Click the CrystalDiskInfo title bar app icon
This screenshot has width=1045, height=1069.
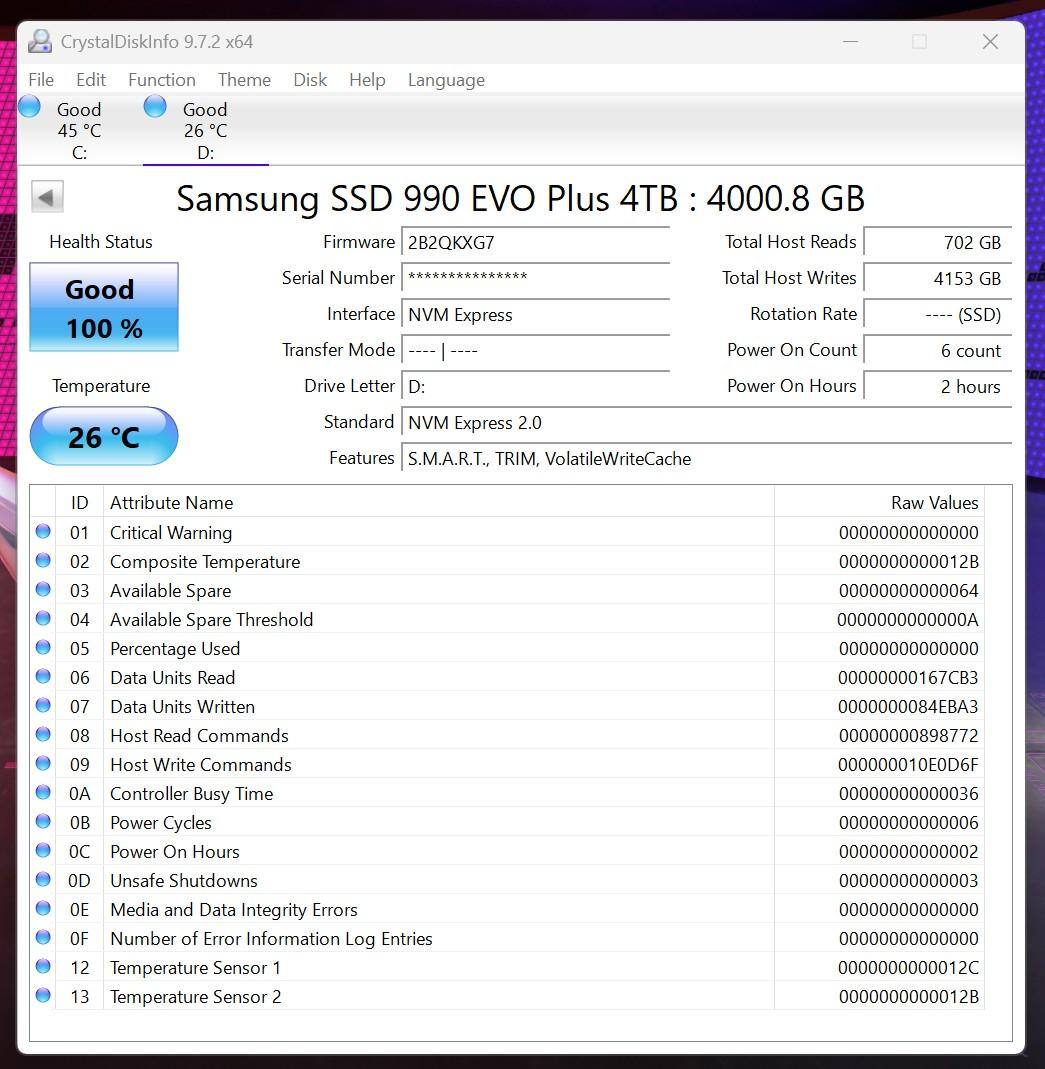tap(40, 42)
